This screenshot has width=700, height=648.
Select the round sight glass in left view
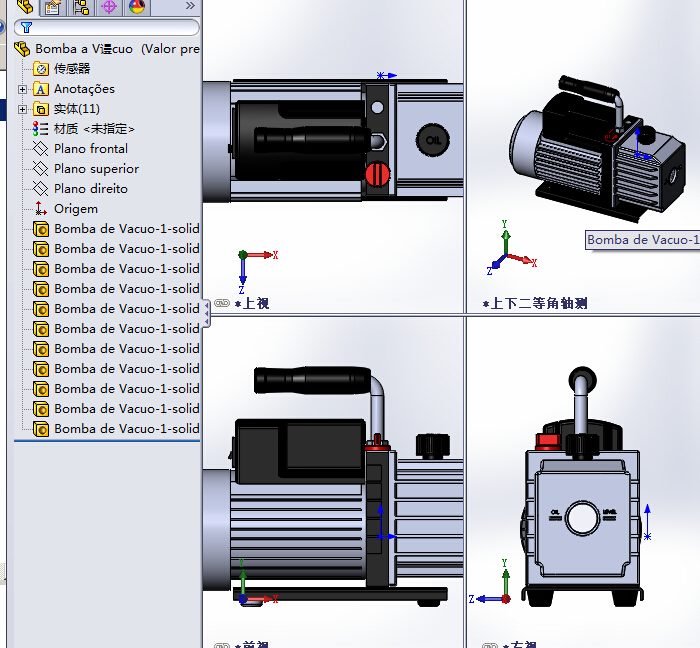pos(582,519)
